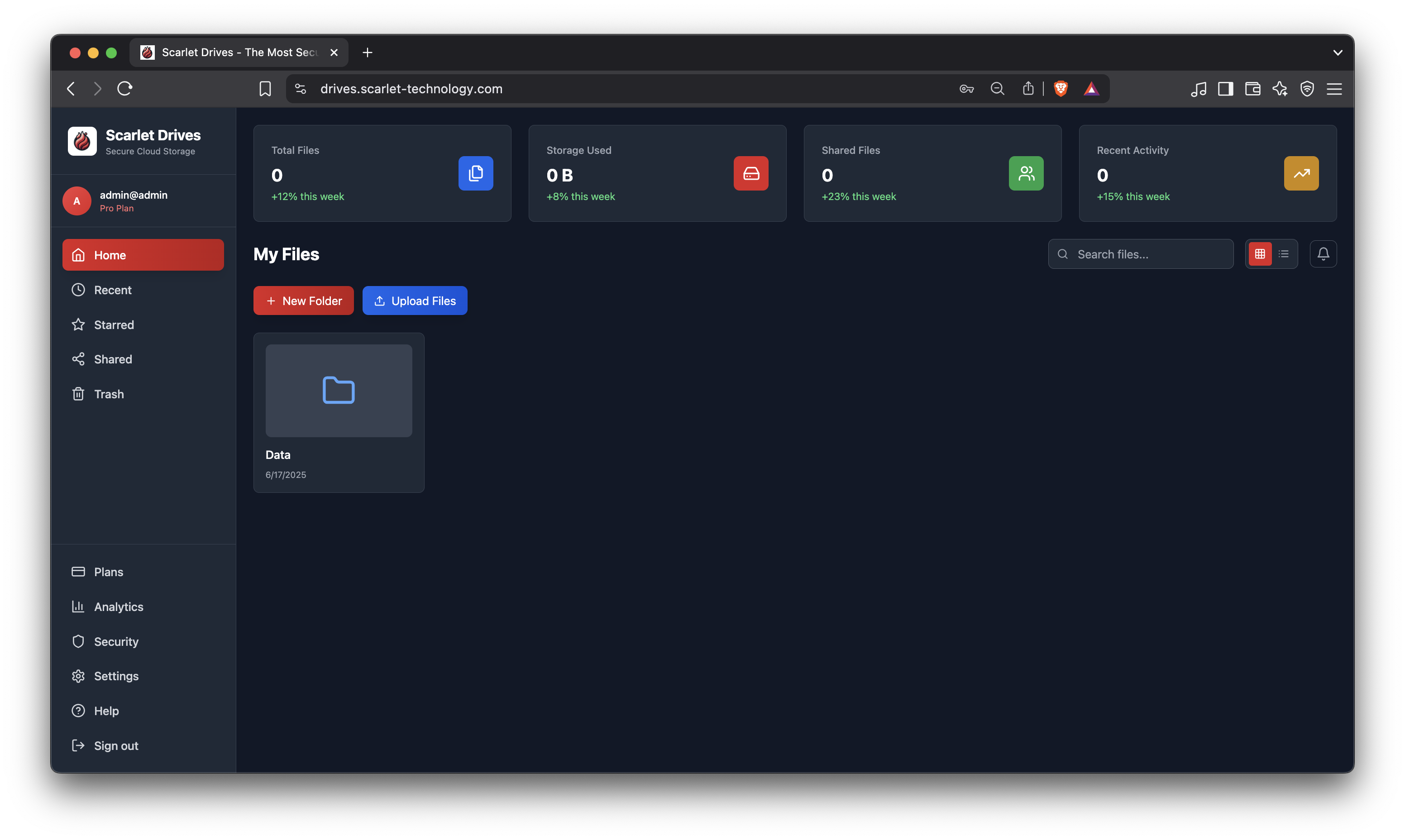1405x840 pixels.
Task: Click the blue Total Files icon
Action: point(476,173)
